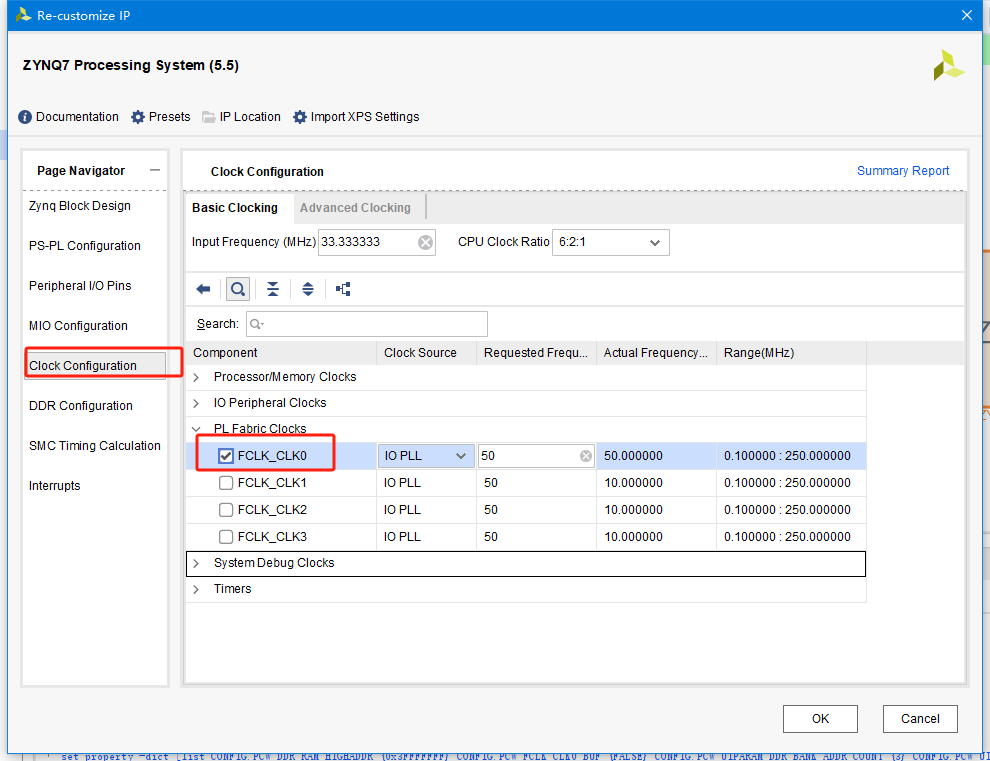Select FCLK_CLK1 clock source IO PLL cell
The height and width of the screenshot is (761, 990).
pos(426,483)
